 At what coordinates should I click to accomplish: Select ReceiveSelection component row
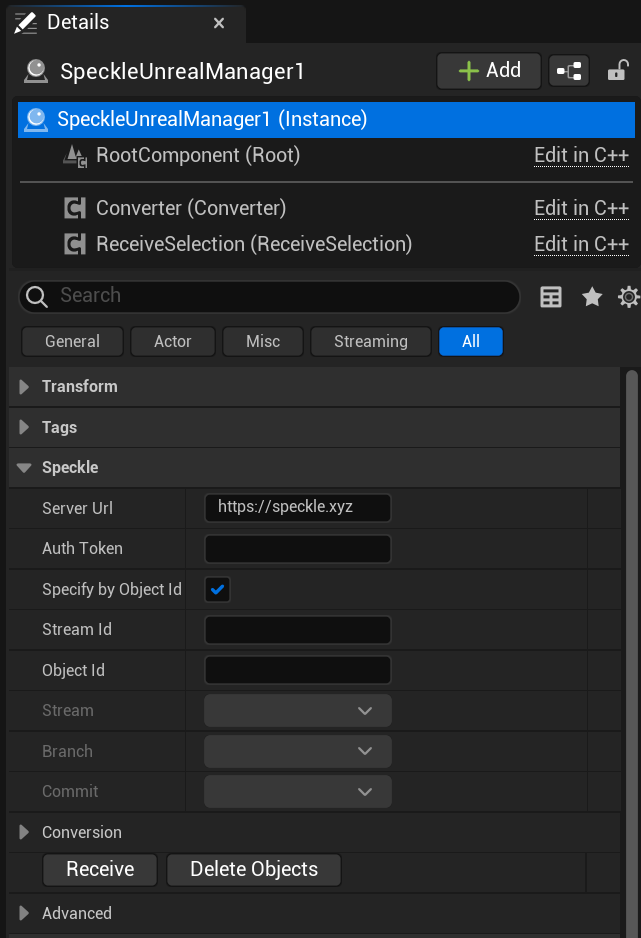tap(254, 244)
